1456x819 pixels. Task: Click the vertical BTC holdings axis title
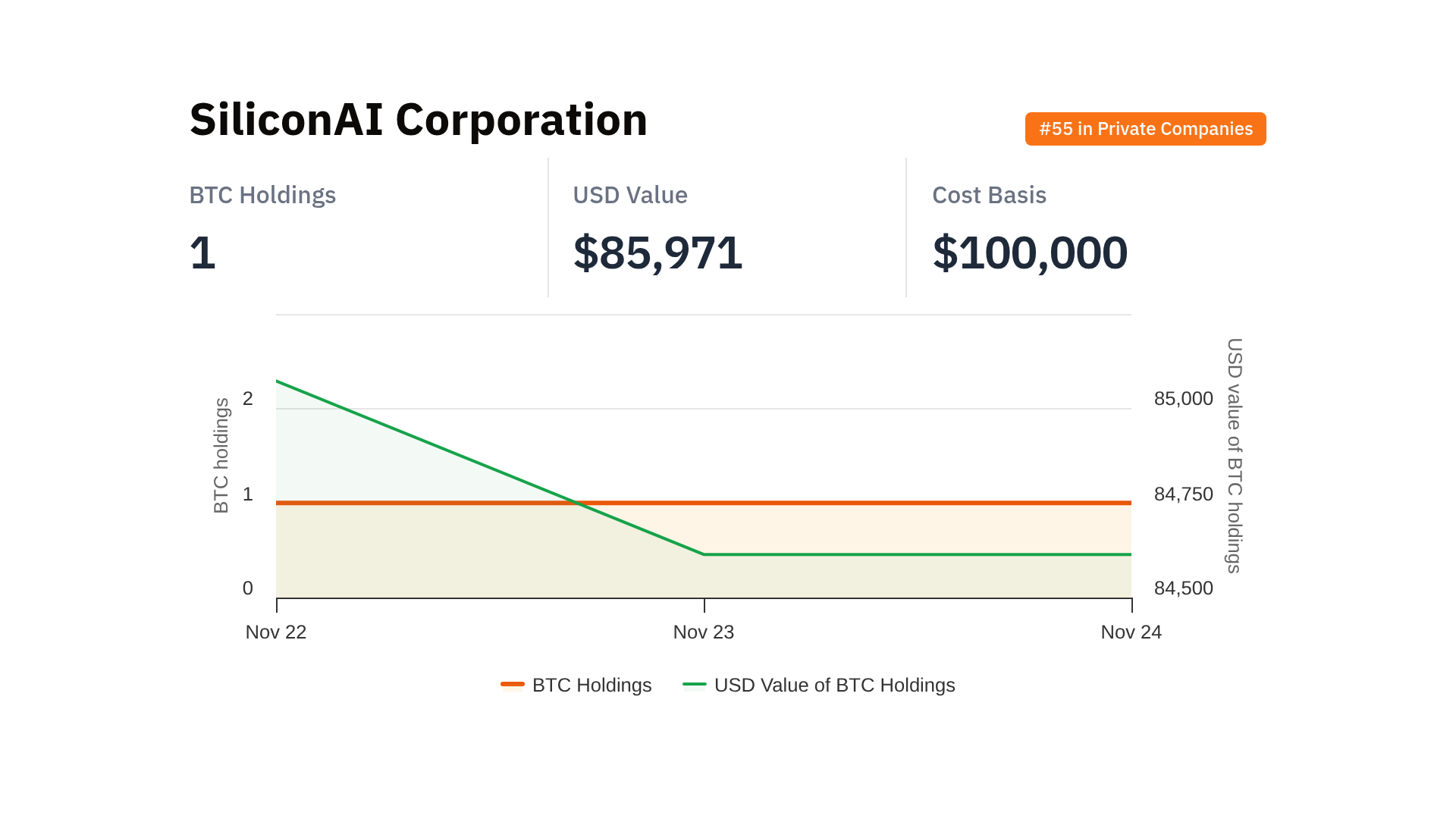point(221,456)
